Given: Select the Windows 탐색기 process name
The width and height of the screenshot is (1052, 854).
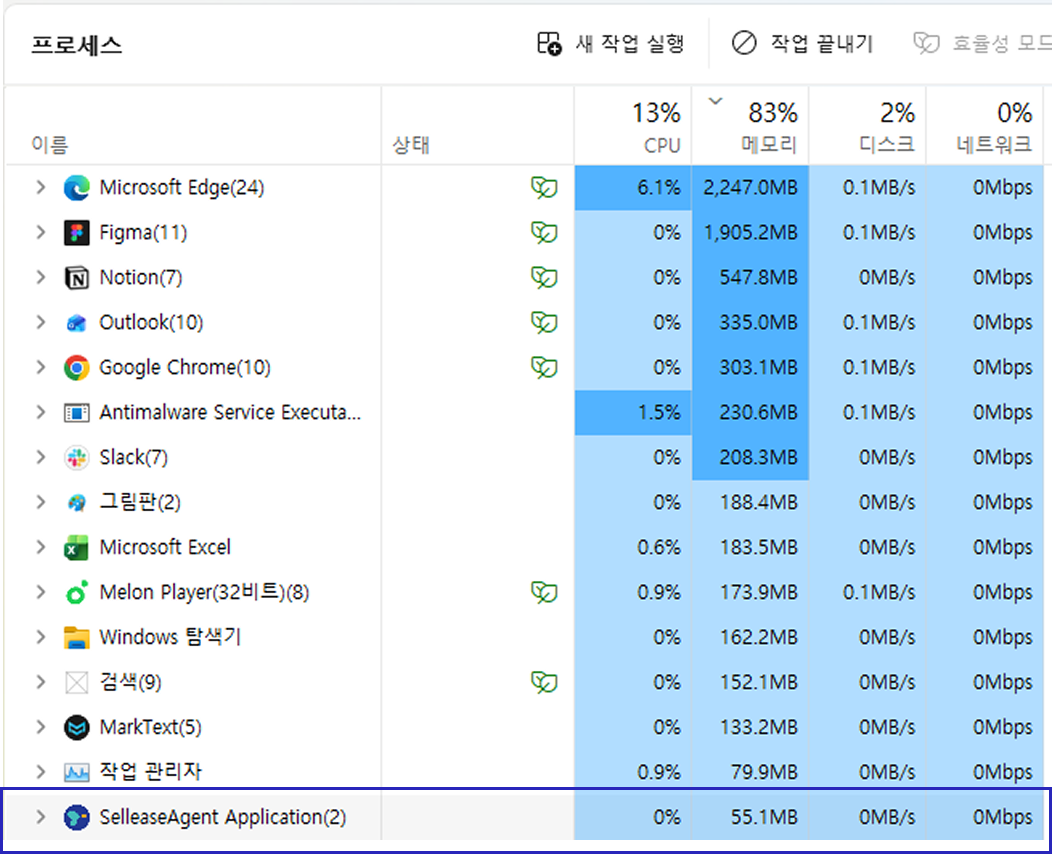Looking at the screenshot, I should [x=170, y=637].
